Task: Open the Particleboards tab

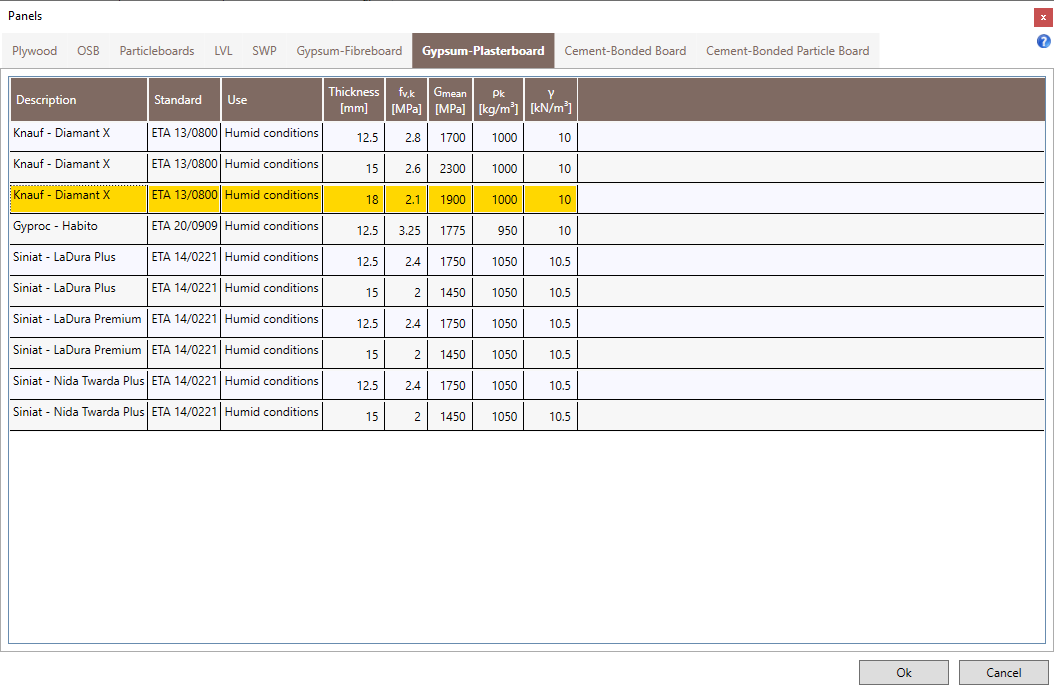Action: 157,50
